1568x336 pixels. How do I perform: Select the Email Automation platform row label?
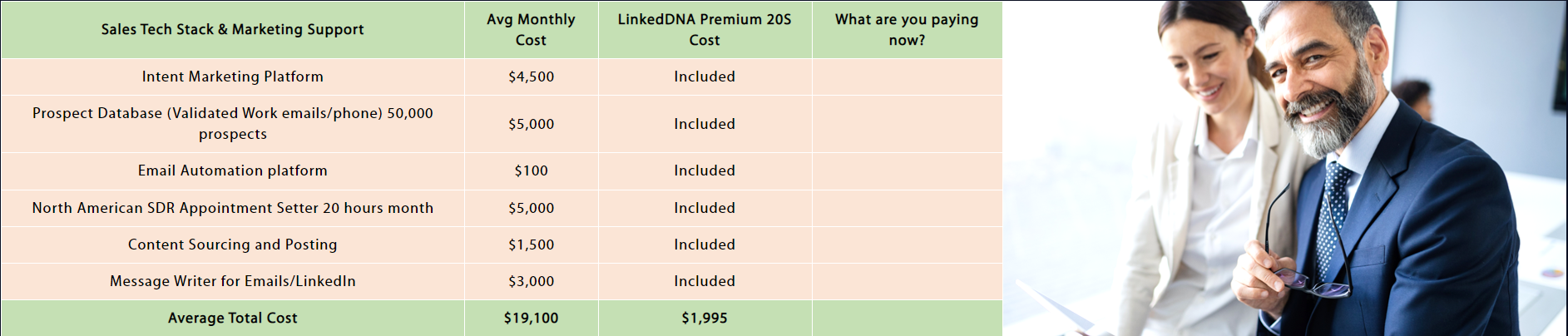[x=232, y=170]
